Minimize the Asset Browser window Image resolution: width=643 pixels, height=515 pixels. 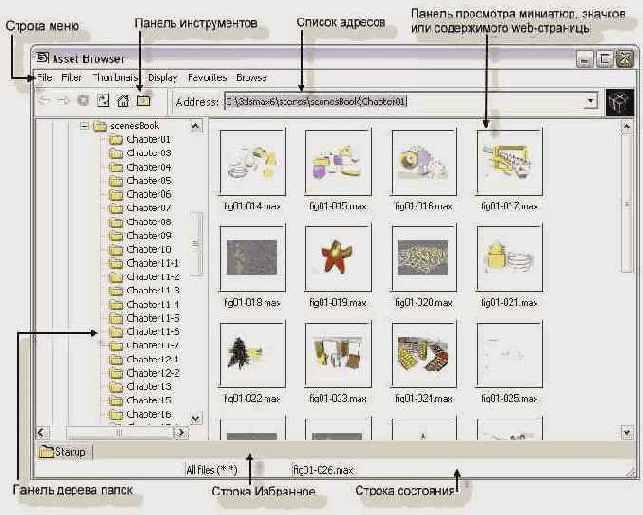coord(585,60)
